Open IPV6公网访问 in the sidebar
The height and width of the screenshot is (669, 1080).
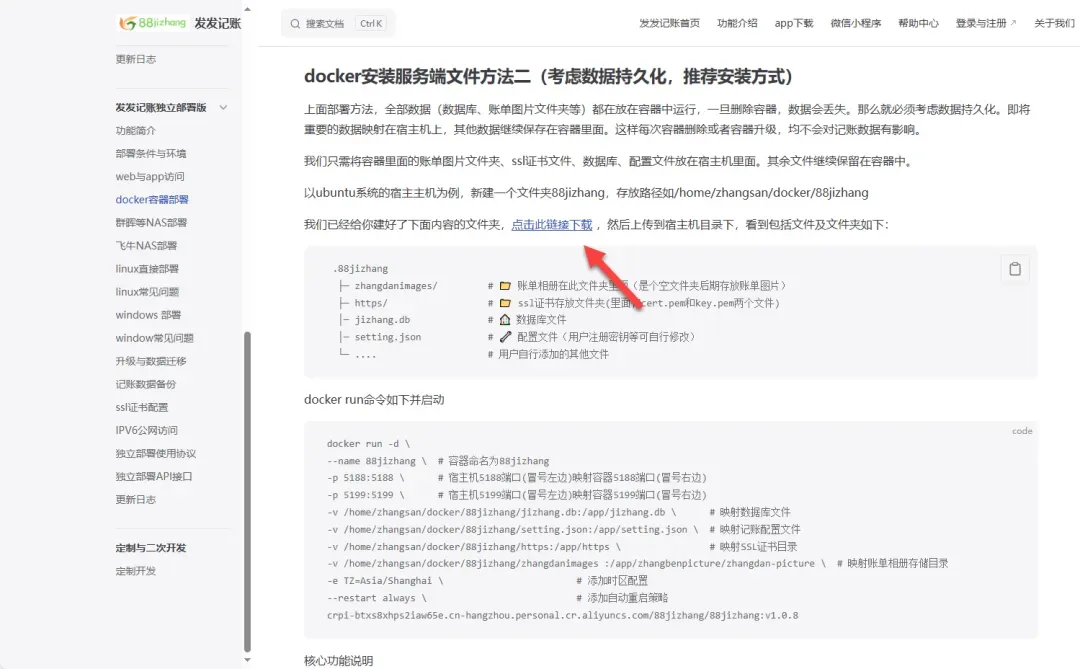pos(147,431)
